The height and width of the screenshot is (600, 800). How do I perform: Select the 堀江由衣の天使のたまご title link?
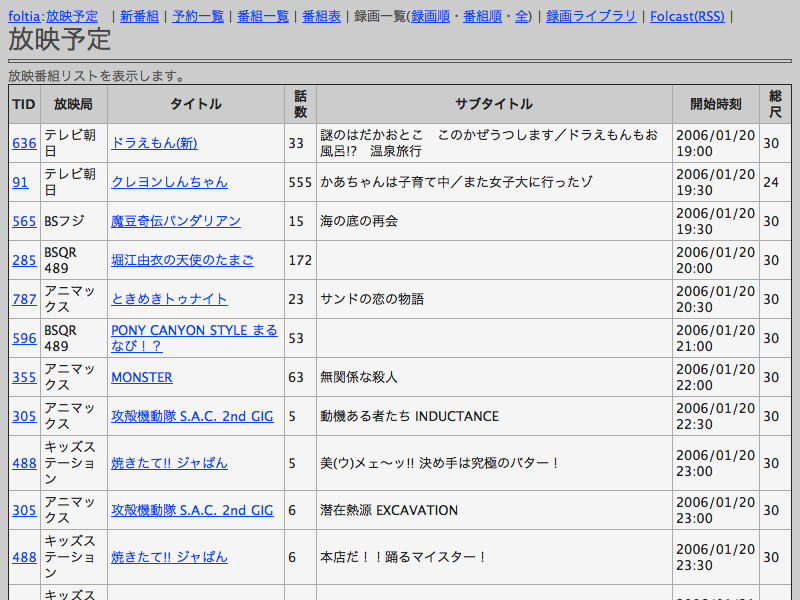click(x=182, y=260)
